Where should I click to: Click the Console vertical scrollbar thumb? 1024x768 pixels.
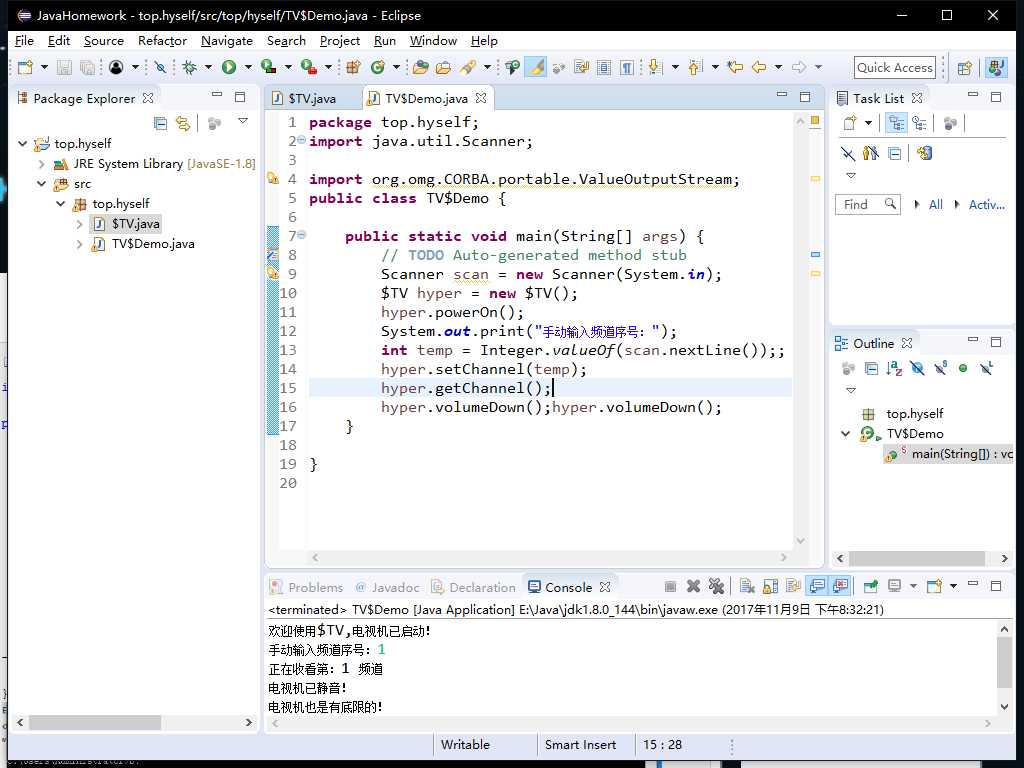point(1004,663)
